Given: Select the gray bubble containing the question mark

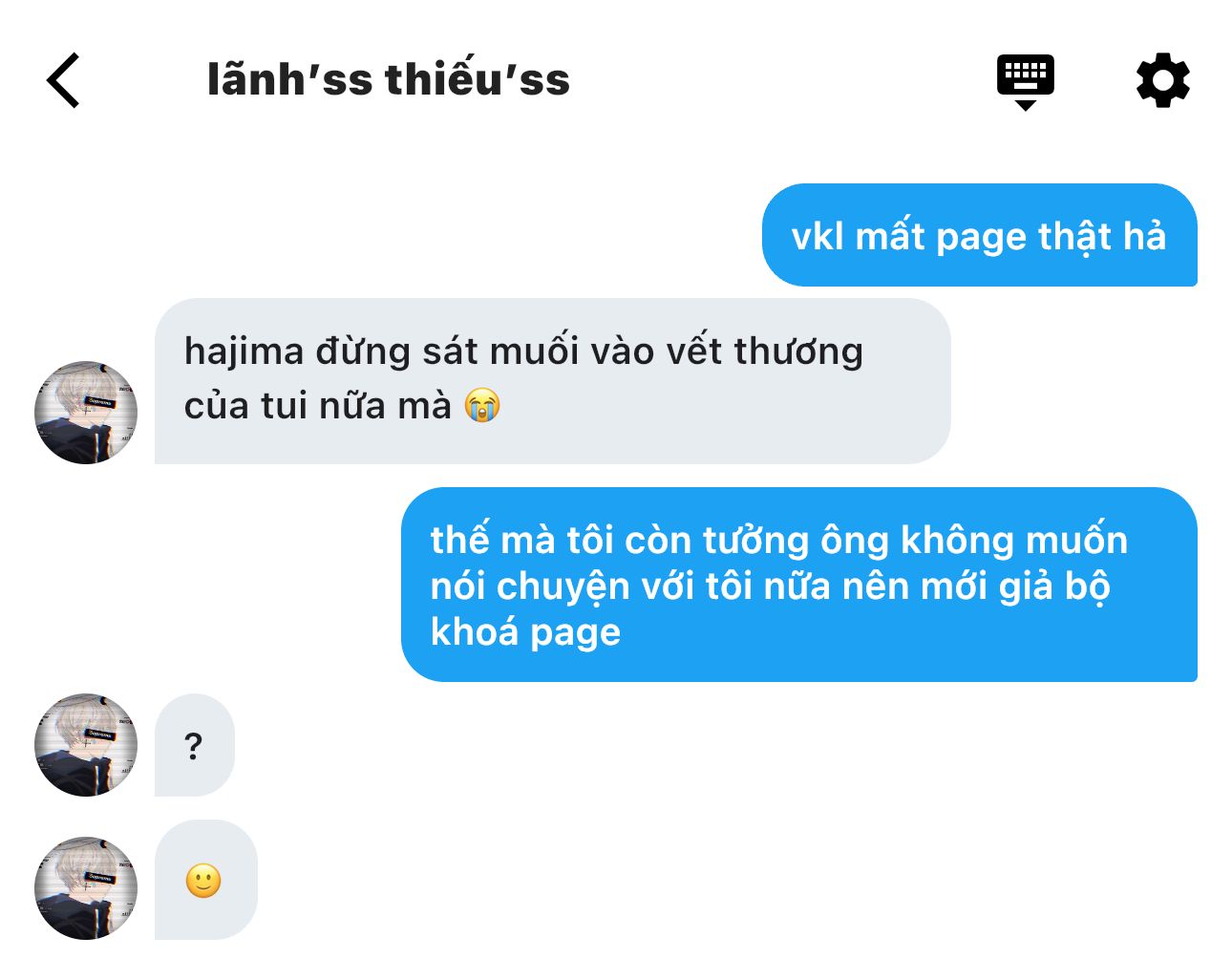Looking at the screenshot, I should coord(195,745).
